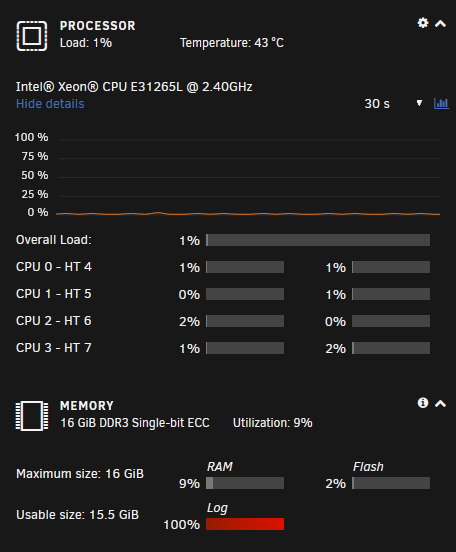Click the 30 s interval value

377,104
